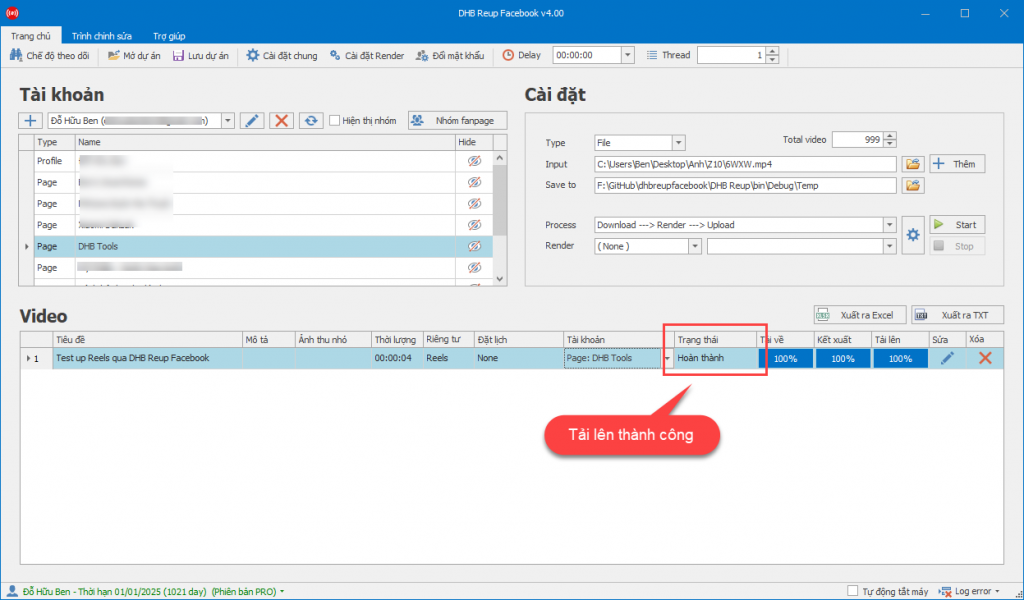This screenshot has height=600, width=1024.
Task: Open the Render (None) dropdown
Action: click(695, 246)
